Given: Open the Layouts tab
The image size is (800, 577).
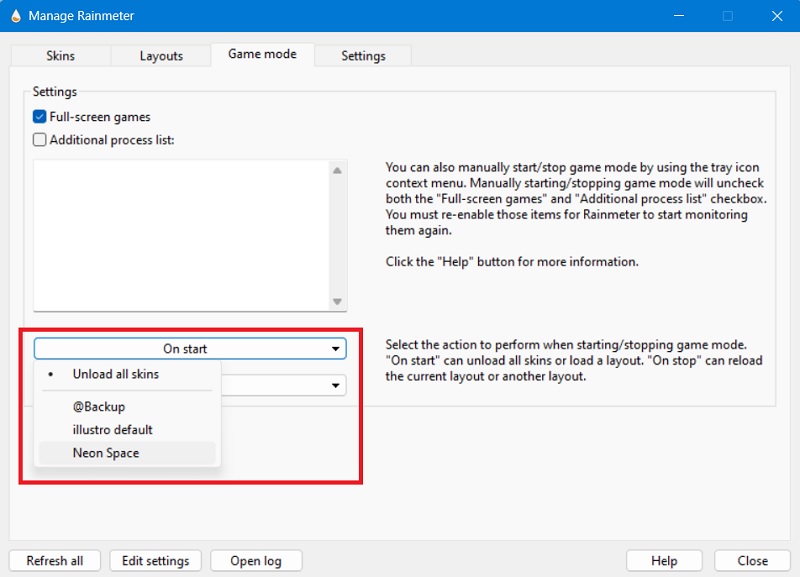Looking at the screenshot, I should (x=161, y=56).
